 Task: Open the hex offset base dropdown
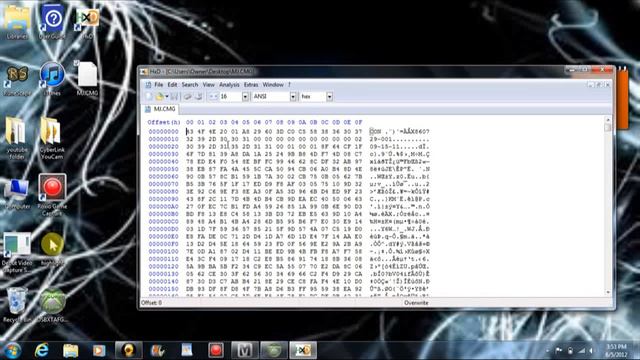[329, 97]
